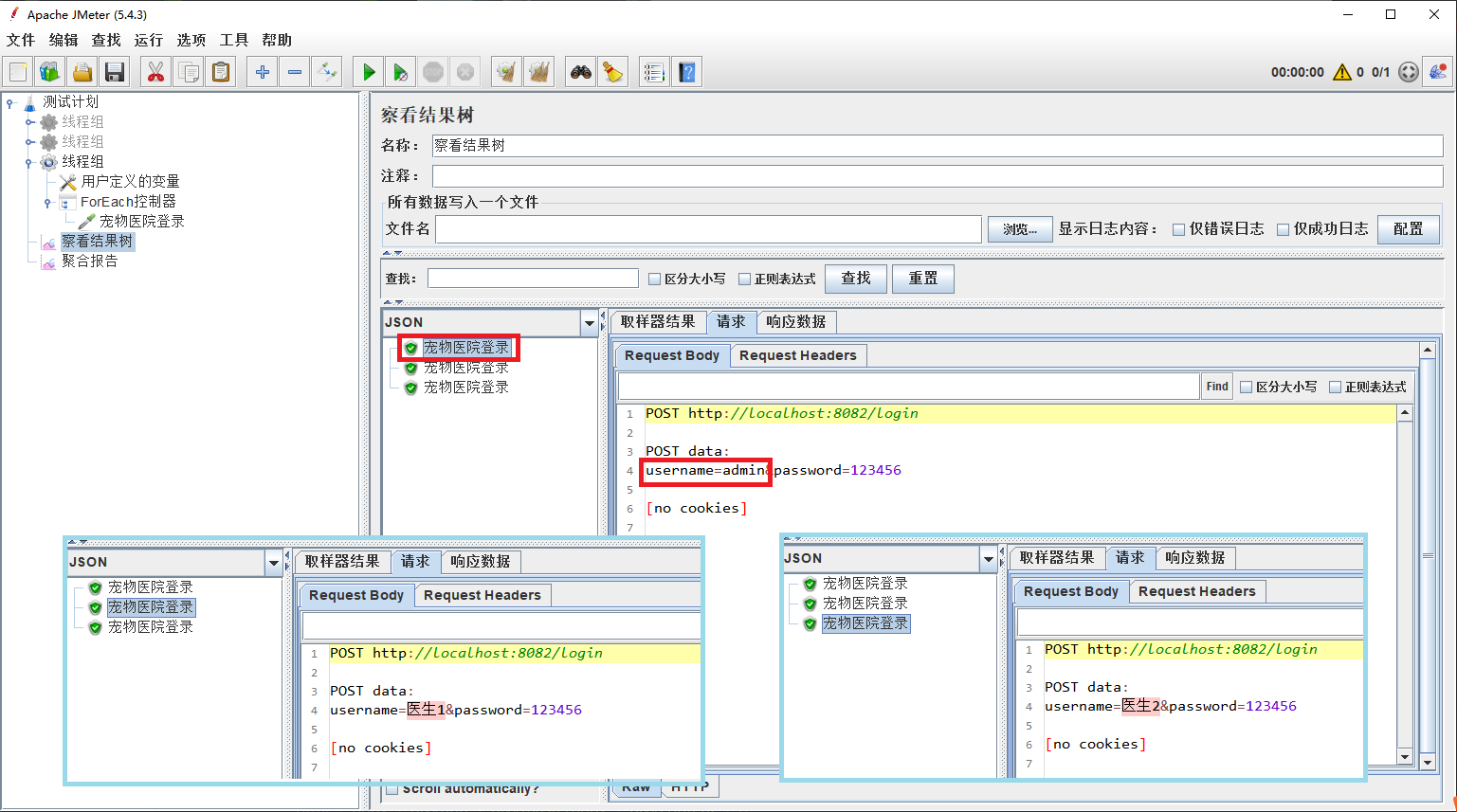1457x812 pixels.
Task: Click the Save test plan floppy icon
Action: pos(115,72)
